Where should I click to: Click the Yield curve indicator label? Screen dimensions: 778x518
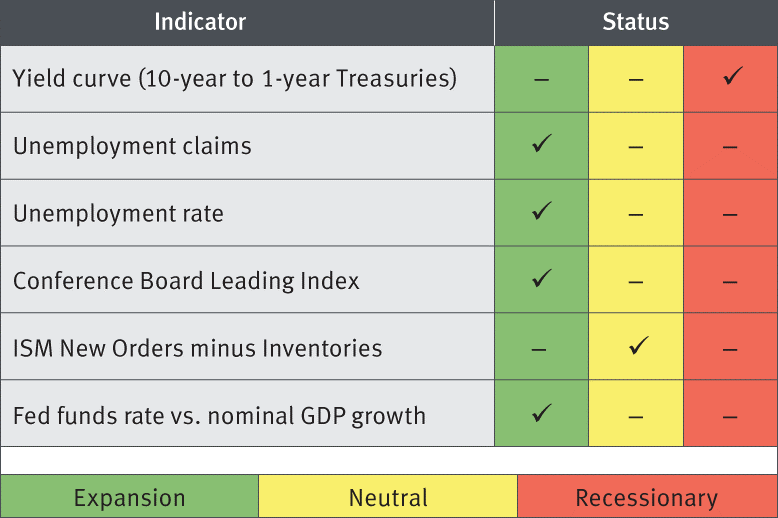tap(235, 78)
